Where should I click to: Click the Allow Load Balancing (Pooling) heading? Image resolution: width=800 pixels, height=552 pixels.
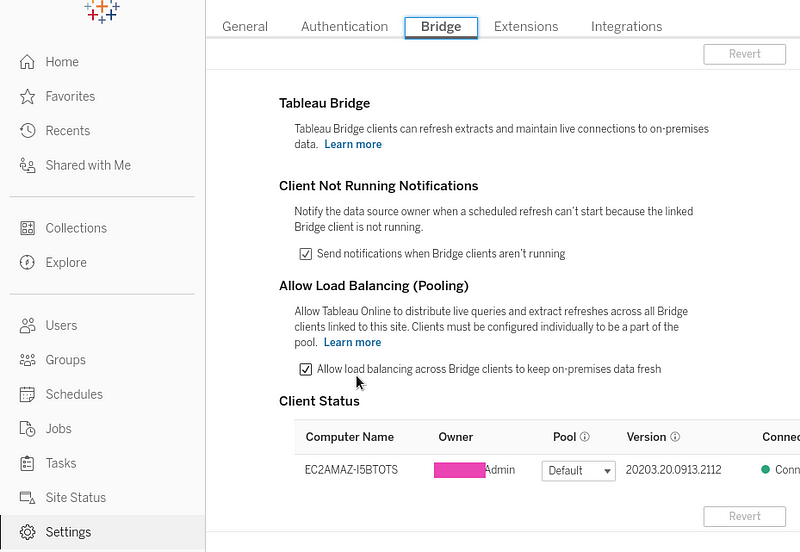pos(374,286)
